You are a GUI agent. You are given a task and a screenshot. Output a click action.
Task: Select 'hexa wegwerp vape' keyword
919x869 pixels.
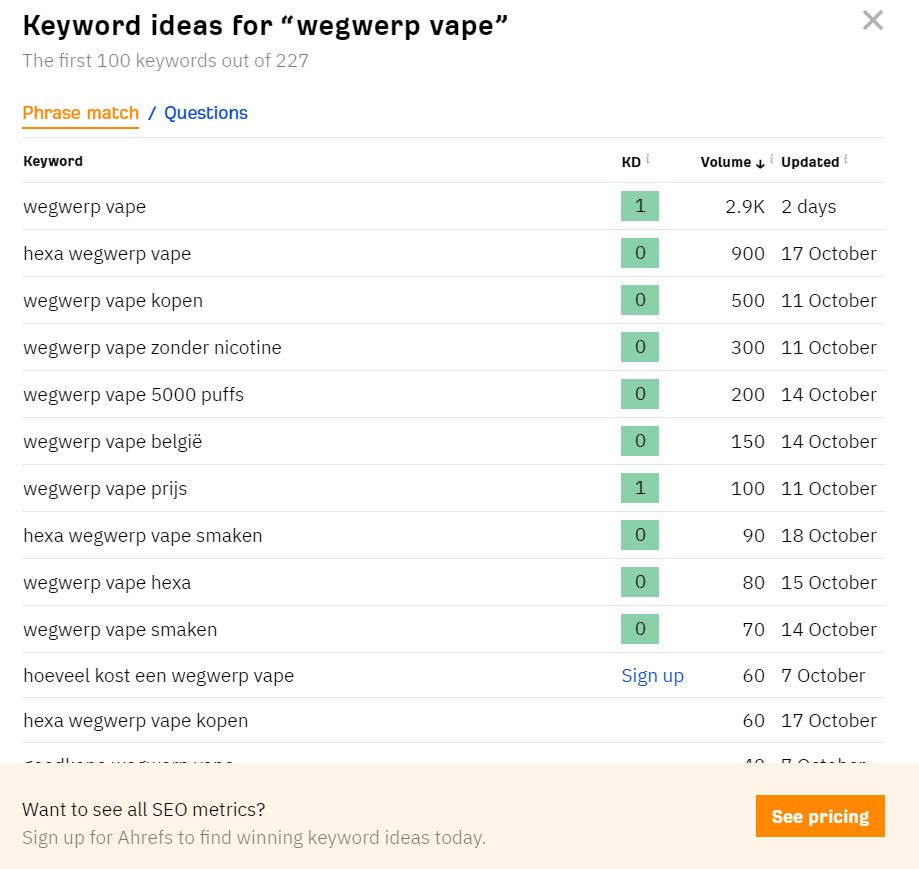(107, 254)
